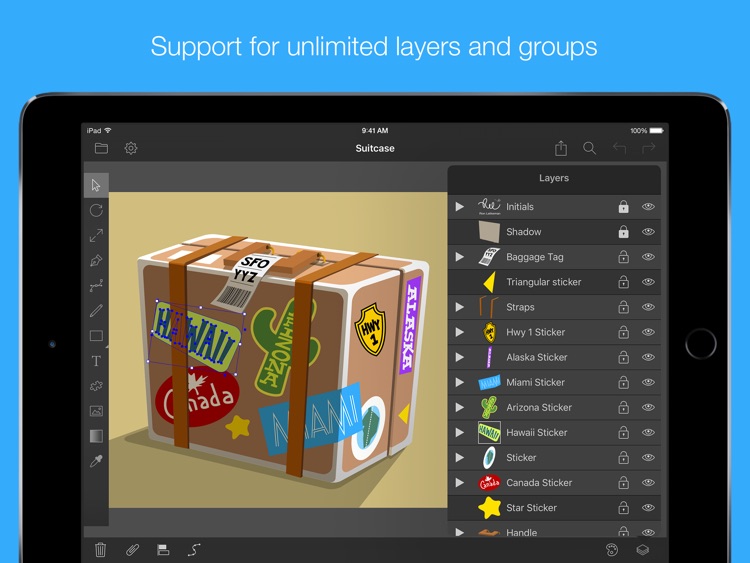750x563 pixels.
Task: Select the Rectangle shape tool
Action: pos(96,336)
